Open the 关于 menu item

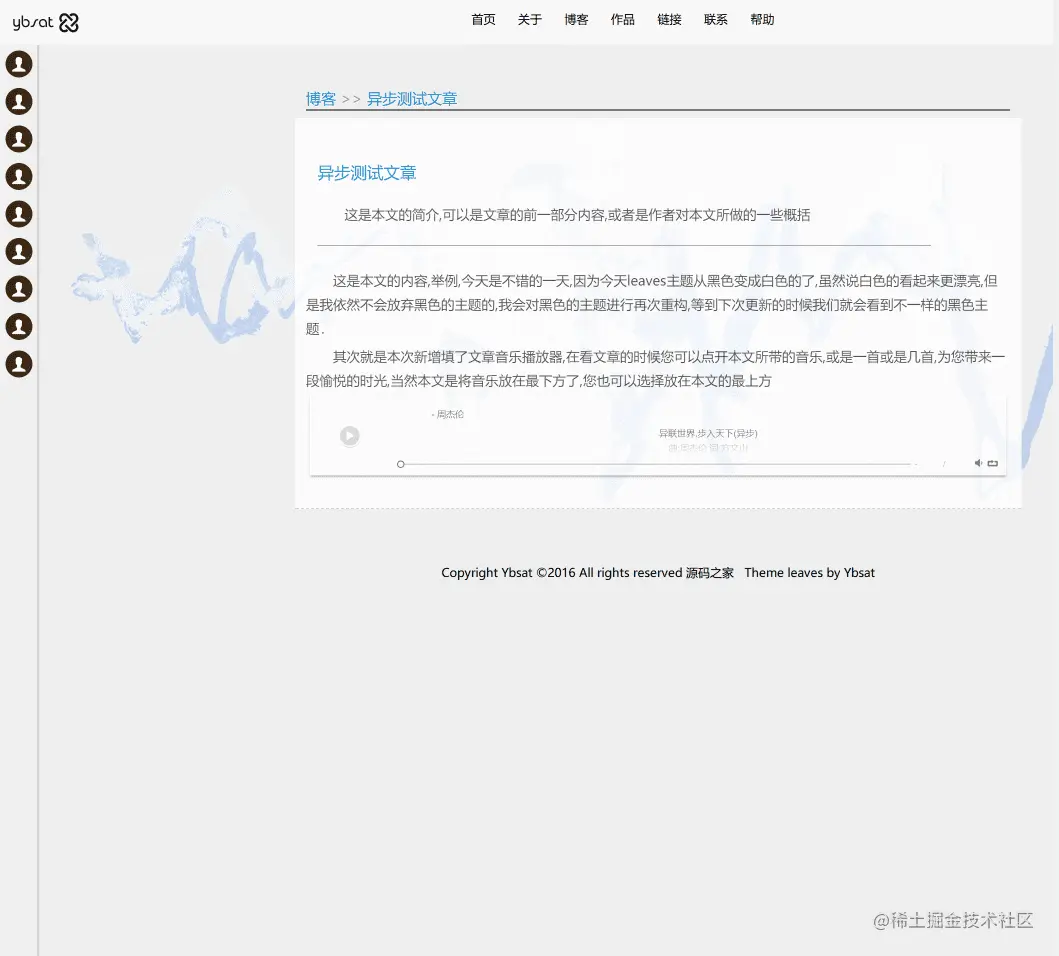pyautogui.click(x=529, y=19)
